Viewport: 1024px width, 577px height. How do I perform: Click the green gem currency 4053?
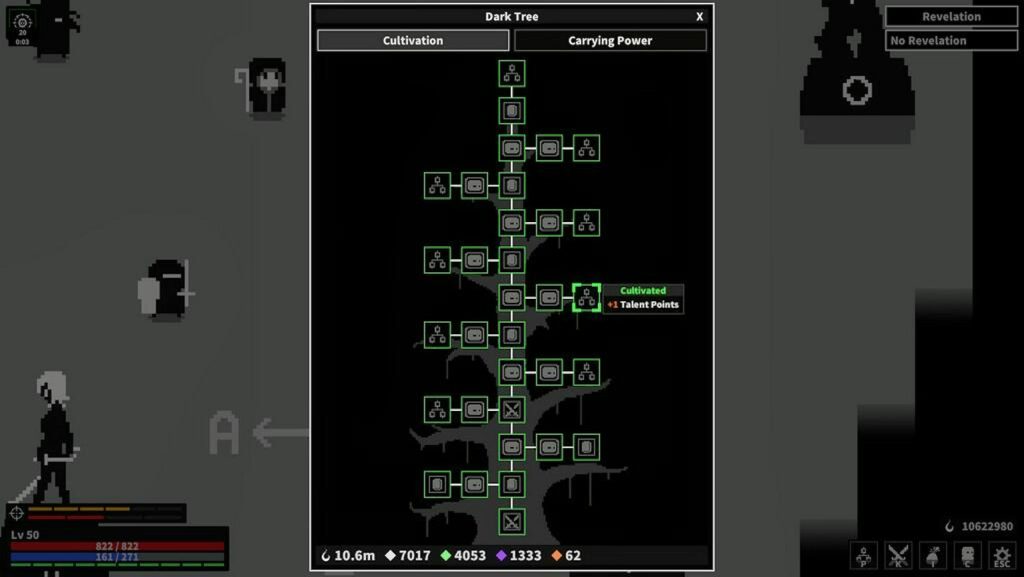coord(463,555)
